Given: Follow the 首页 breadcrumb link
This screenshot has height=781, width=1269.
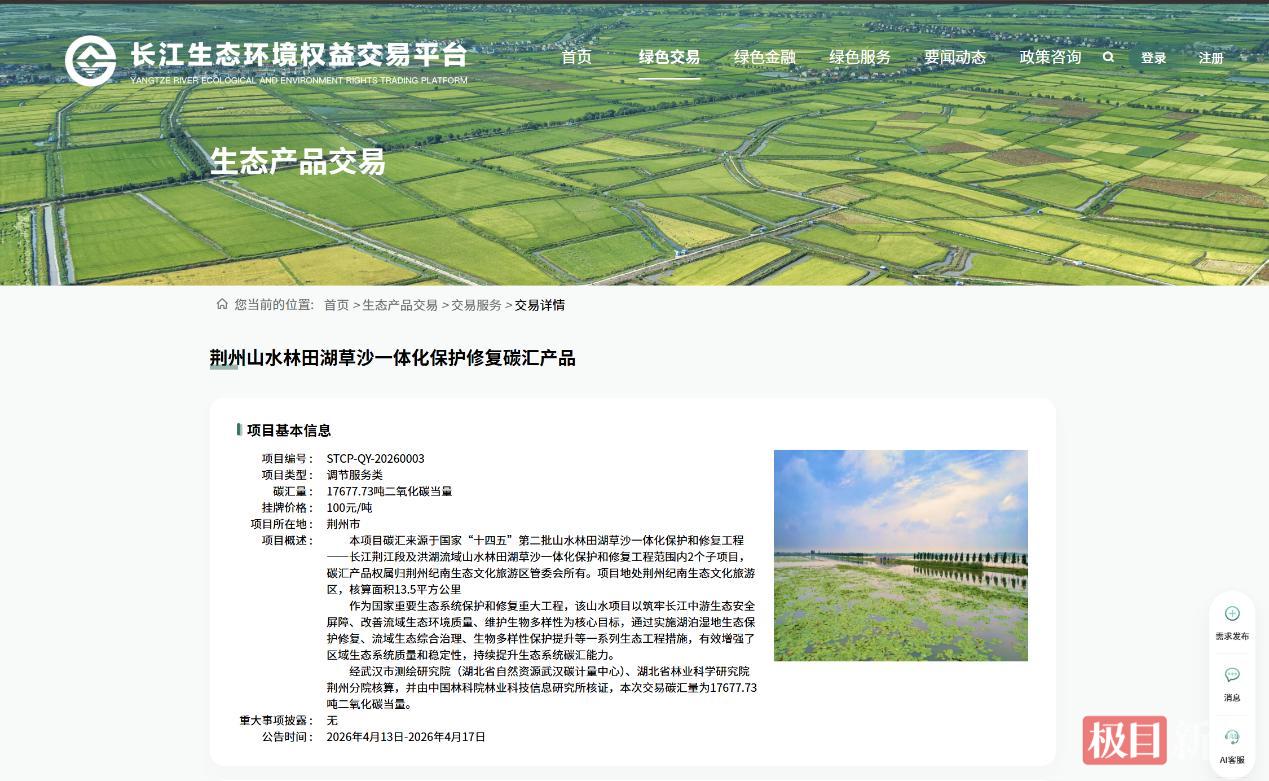Looking at the screenshot, I should [337, 305].
